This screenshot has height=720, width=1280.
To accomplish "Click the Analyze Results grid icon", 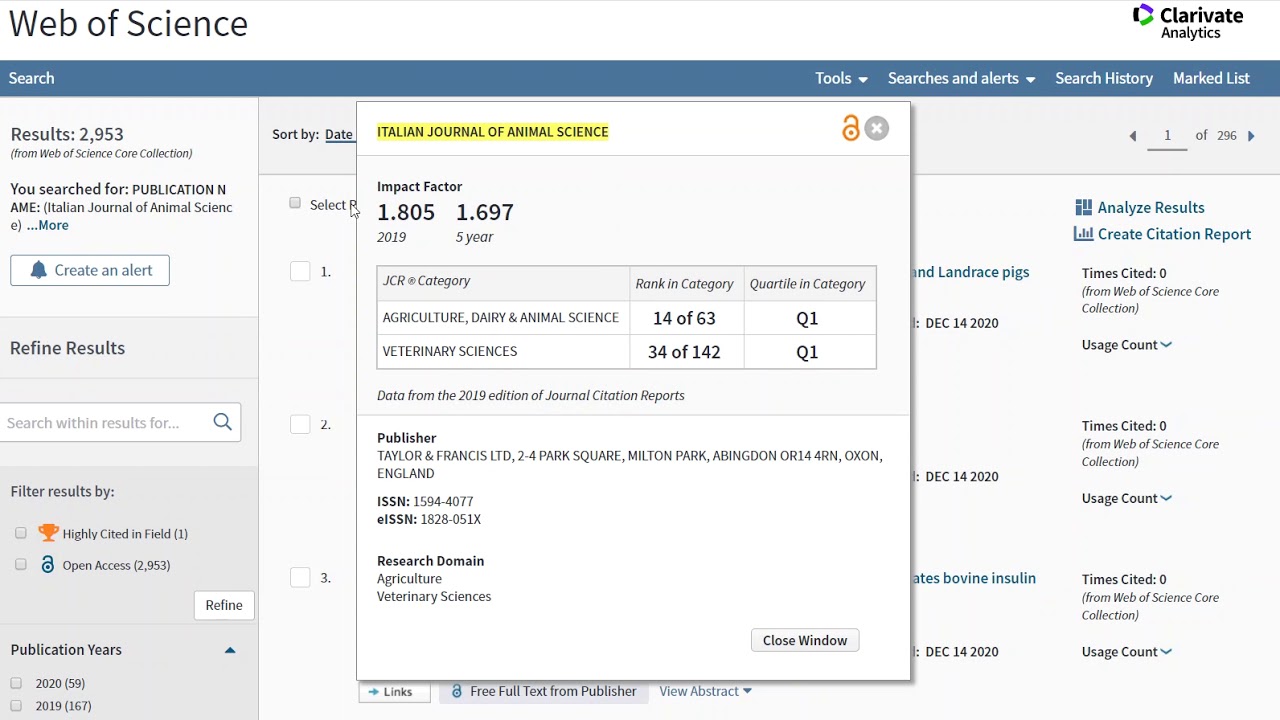I will coord(1083,207).
